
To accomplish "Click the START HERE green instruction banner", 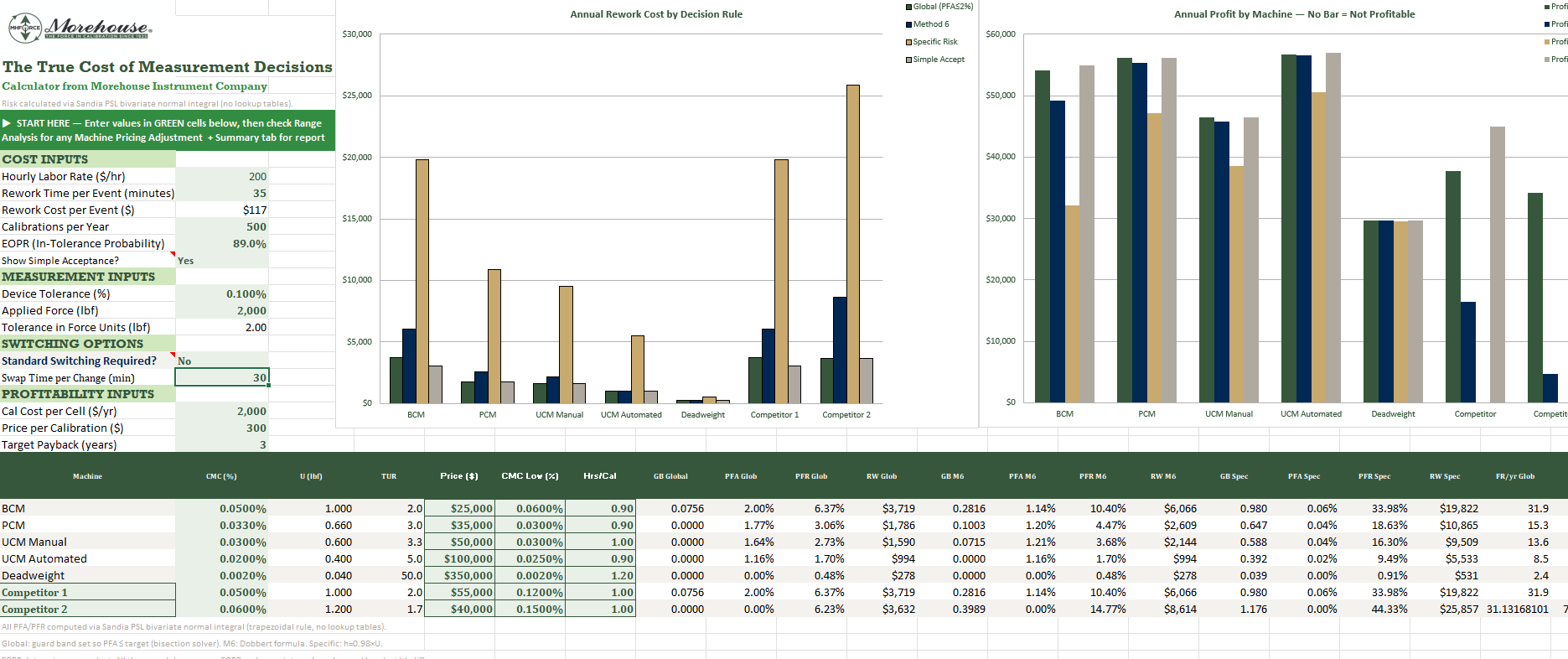I will click(168, 130).
